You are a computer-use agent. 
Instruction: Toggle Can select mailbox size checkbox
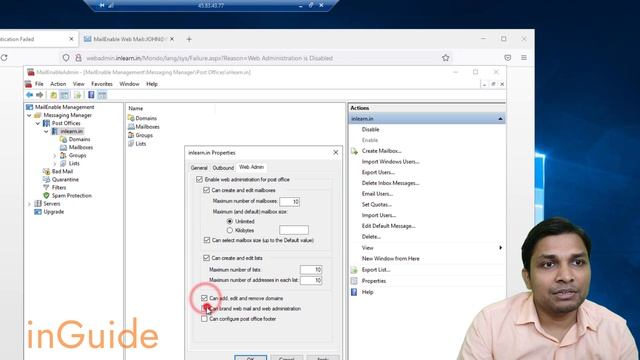[207, 240]
